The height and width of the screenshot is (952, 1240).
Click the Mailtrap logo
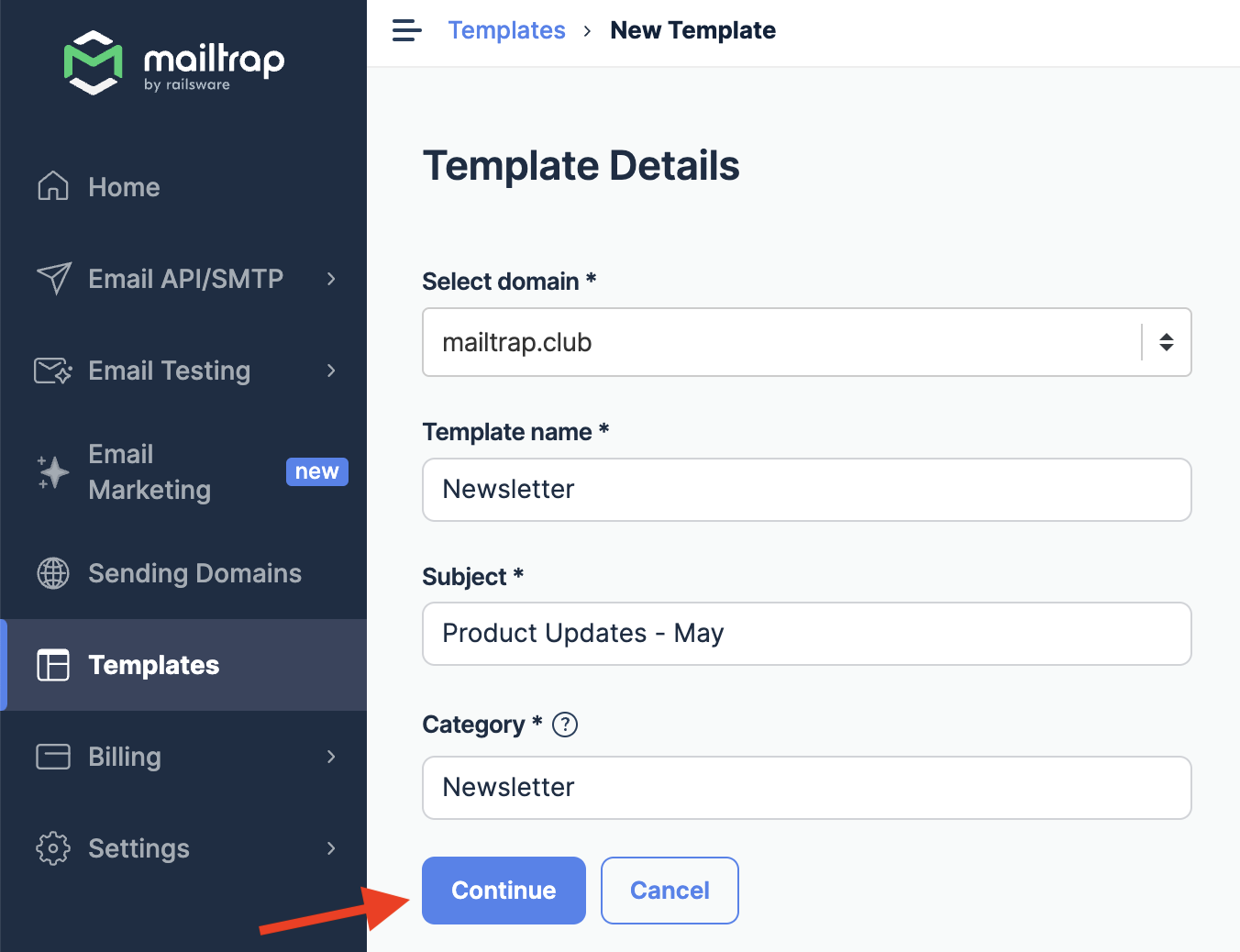pos(174,62)
